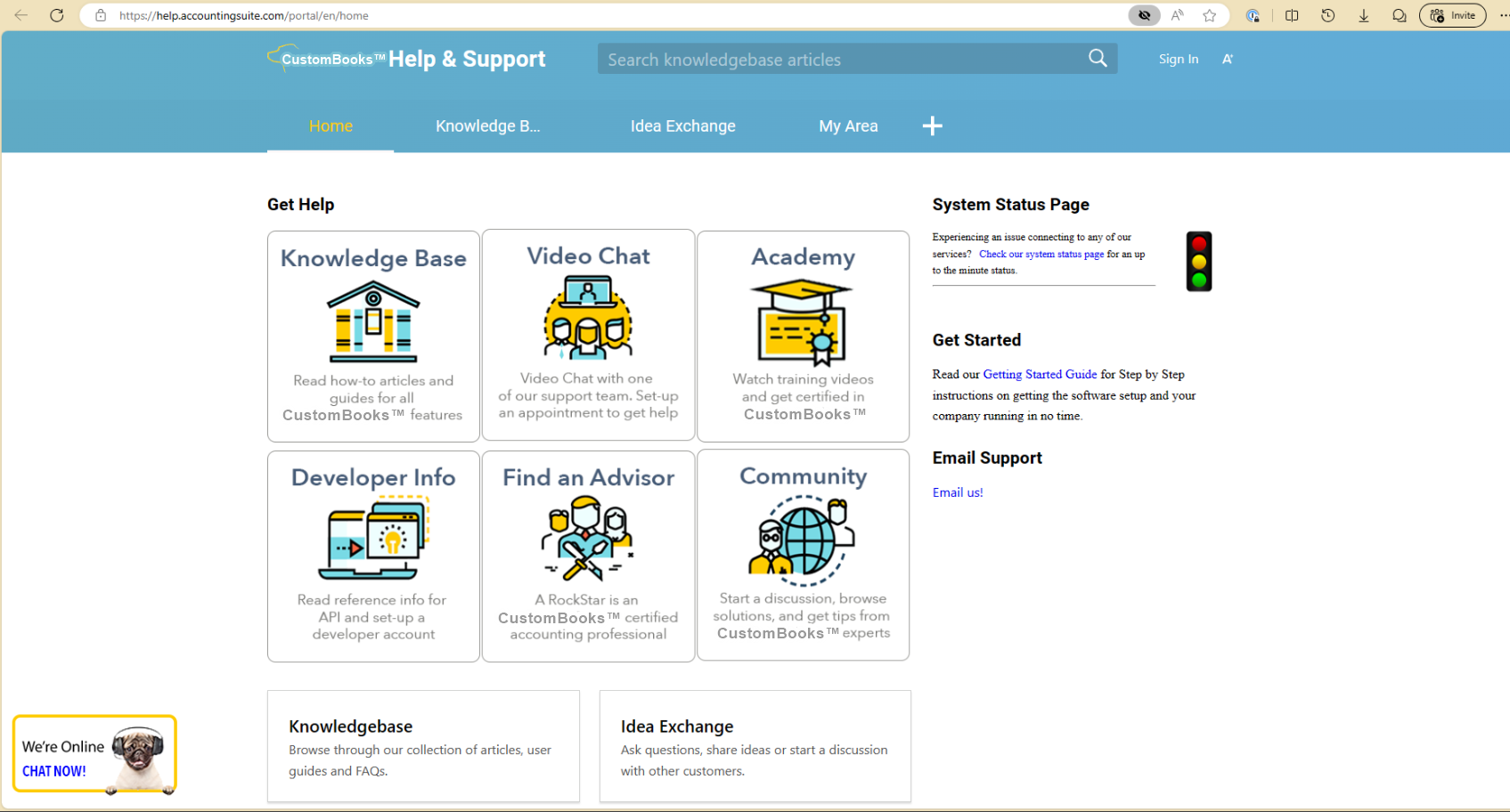The height and width of the screenshot is (812, 1510).
Task: Click the Knowledge Base tile title
Action: [373, 258]
